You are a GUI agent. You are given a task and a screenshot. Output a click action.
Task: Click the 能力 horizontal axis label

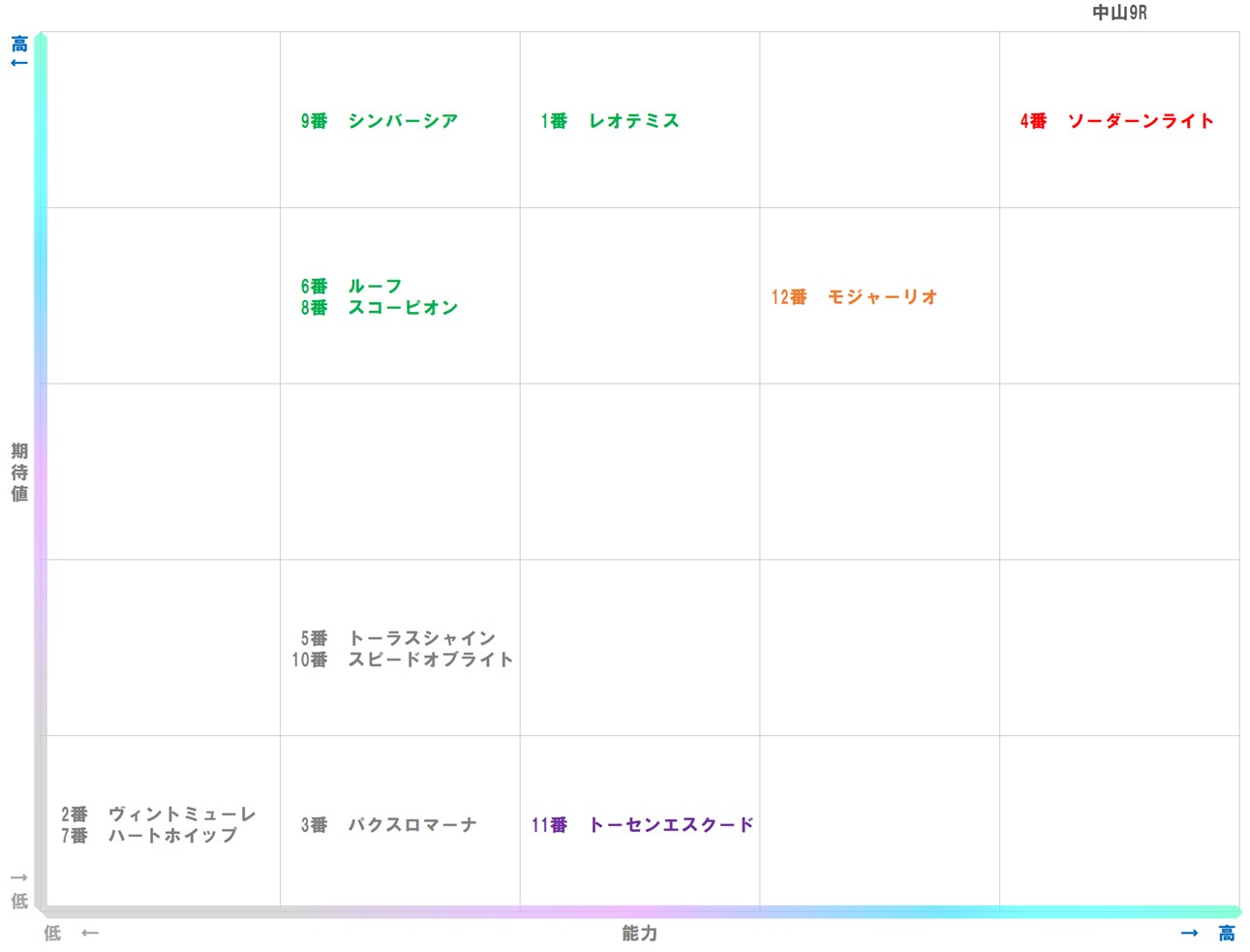638,934
